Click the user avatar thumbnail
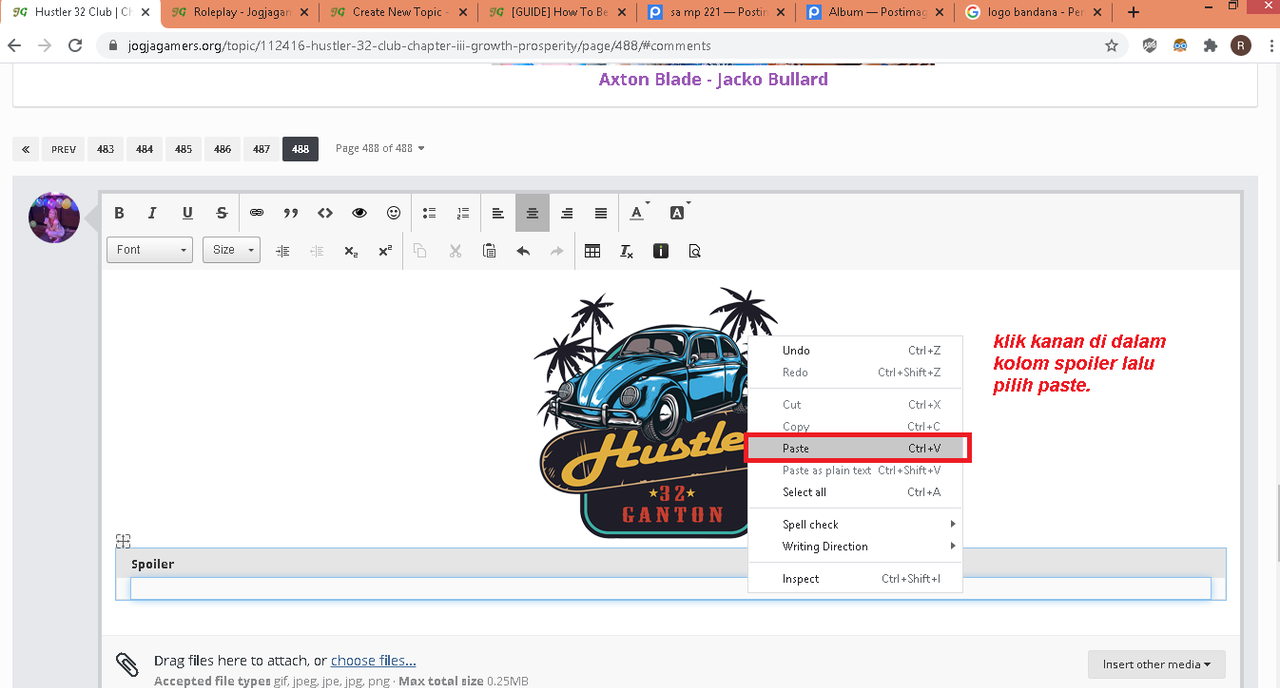The image size is (1280, 688). tap(54, 218)
